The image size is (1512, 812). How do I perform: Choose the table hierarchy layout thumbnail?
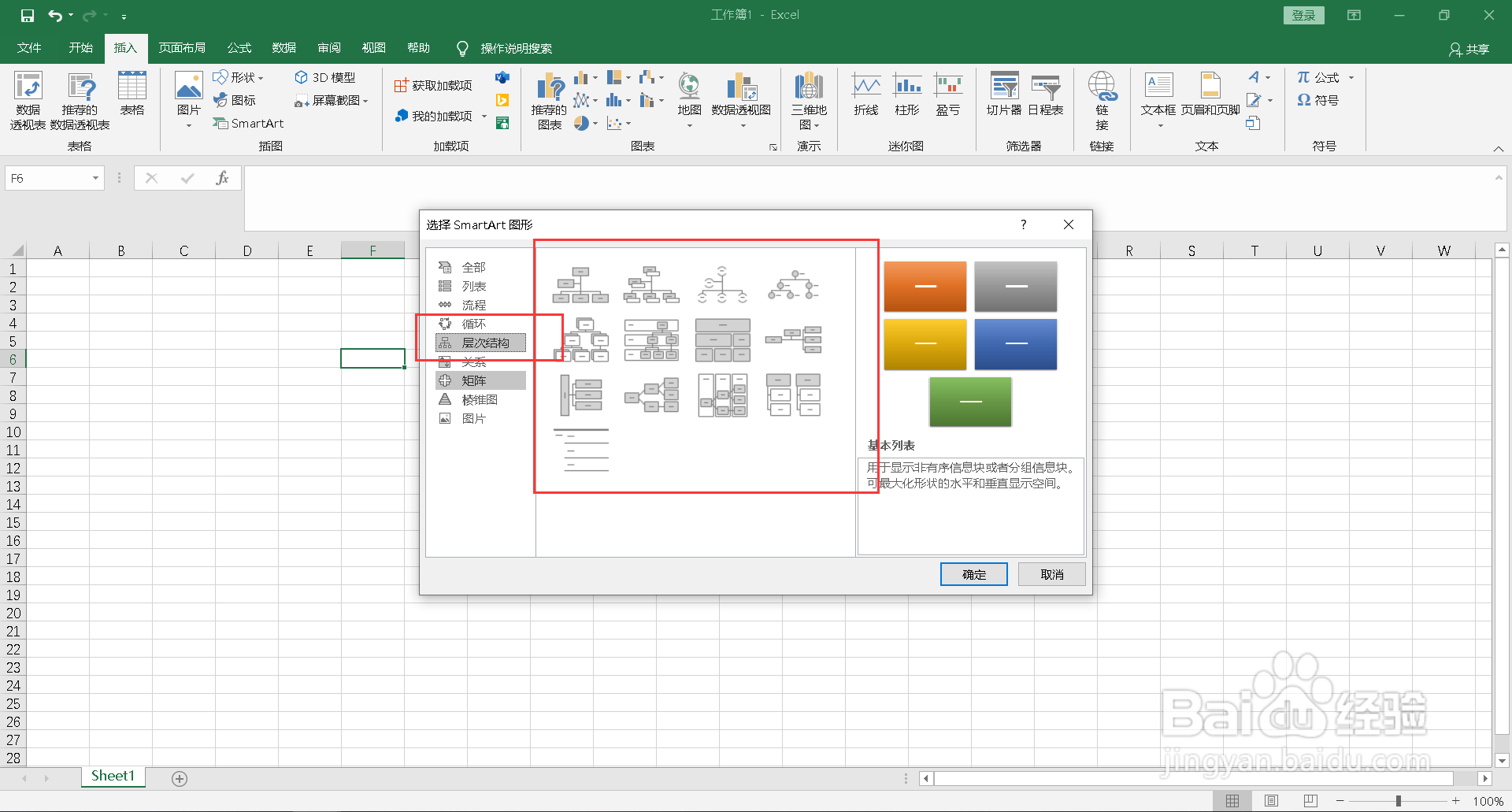723,340
